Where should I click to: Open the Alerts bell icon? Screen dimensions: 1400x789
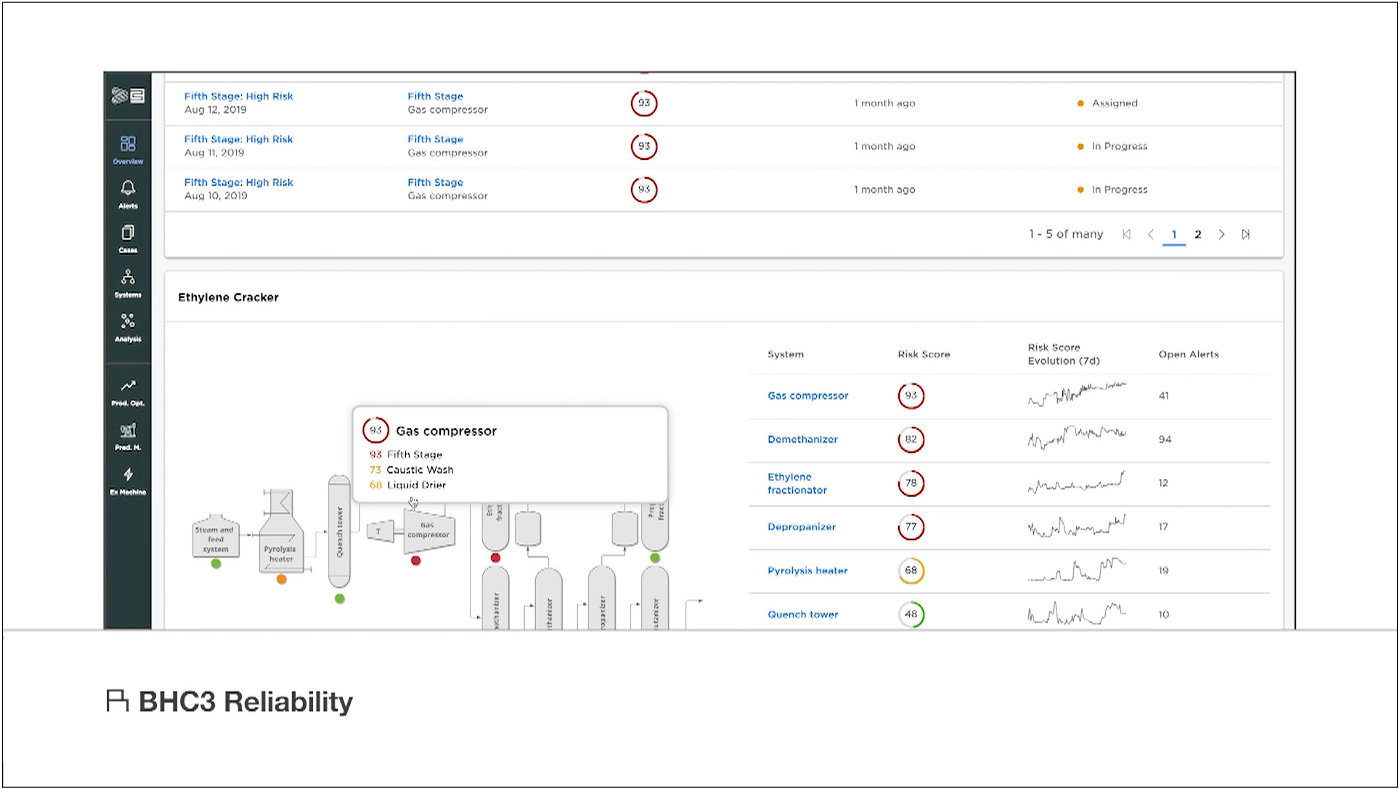[x=128, y=188]
